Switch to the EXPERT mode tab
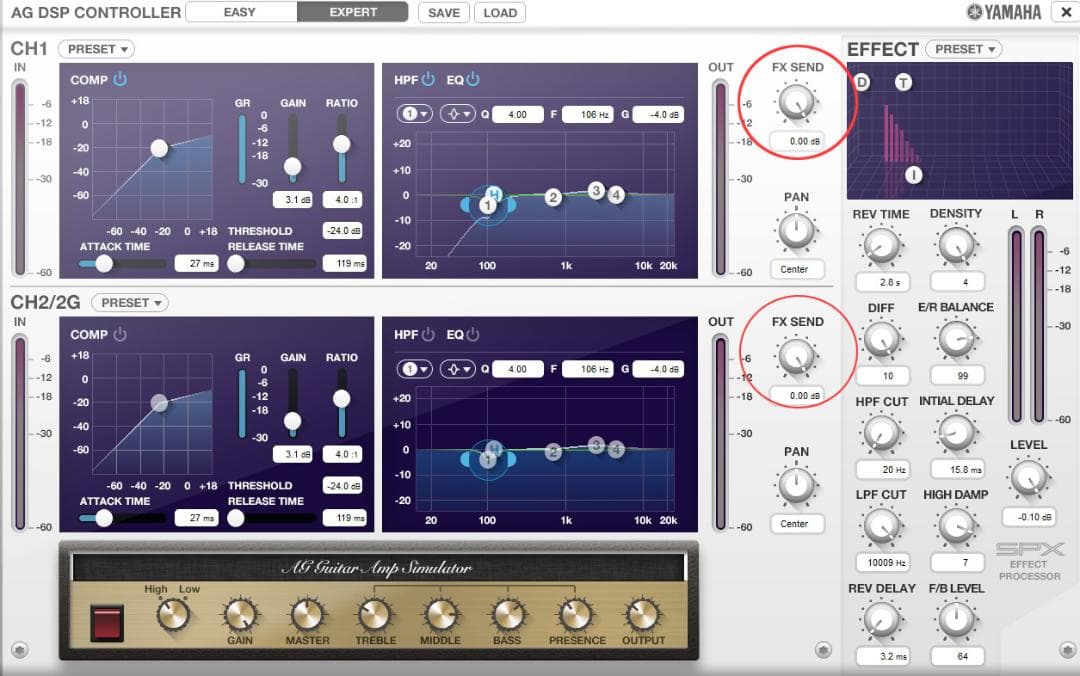Screen dimensions: 1080x676 (x=353, y=13)
